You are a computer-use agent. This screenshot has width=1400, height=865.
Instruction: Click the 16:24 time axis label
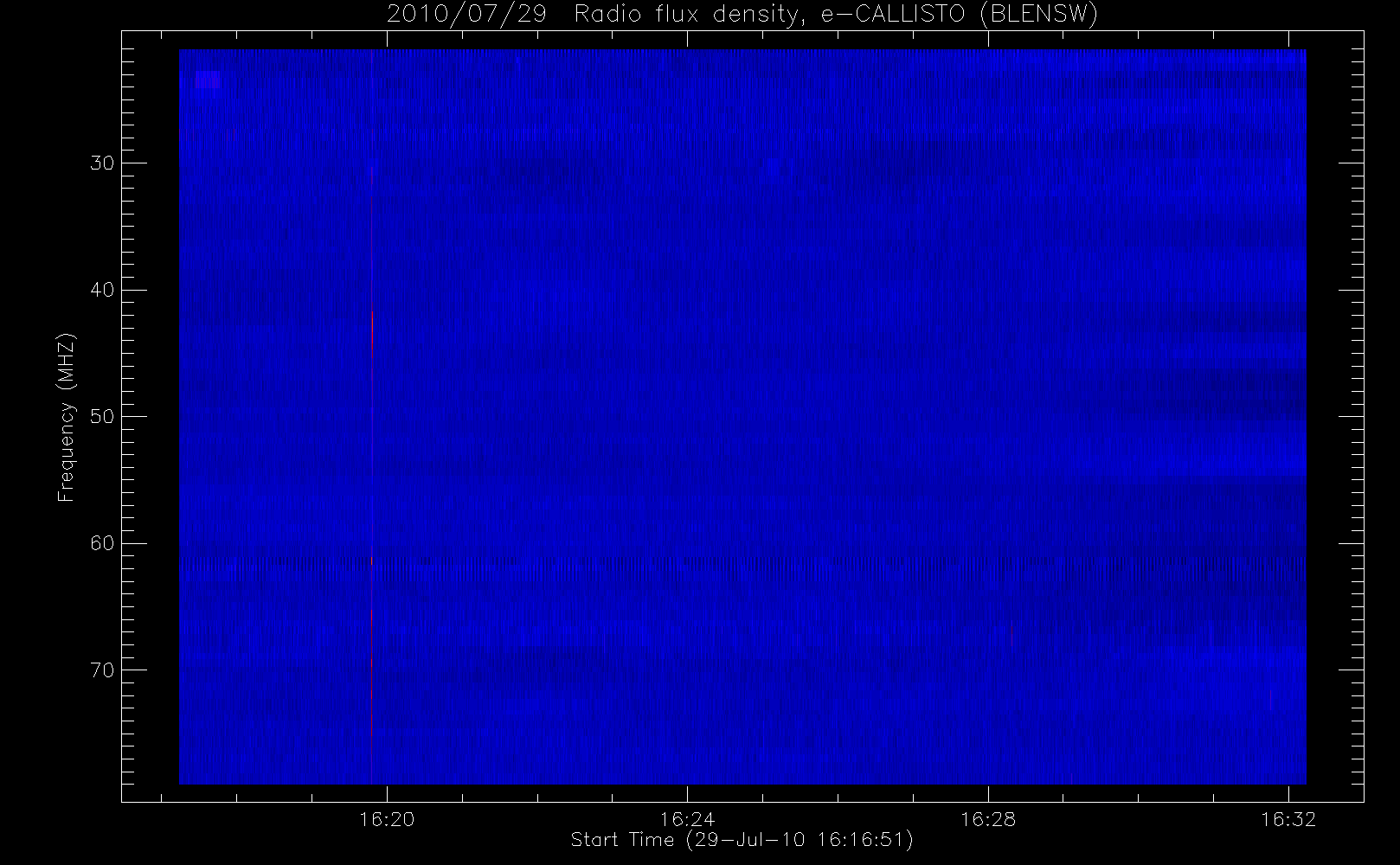click(687, 819)
